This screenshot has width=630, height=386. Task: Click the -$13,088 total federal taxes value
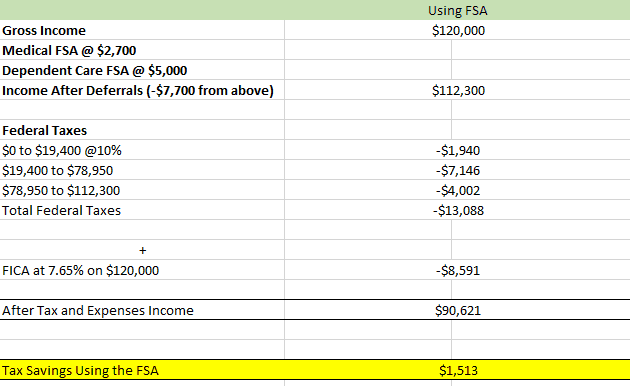pos(458,210)
